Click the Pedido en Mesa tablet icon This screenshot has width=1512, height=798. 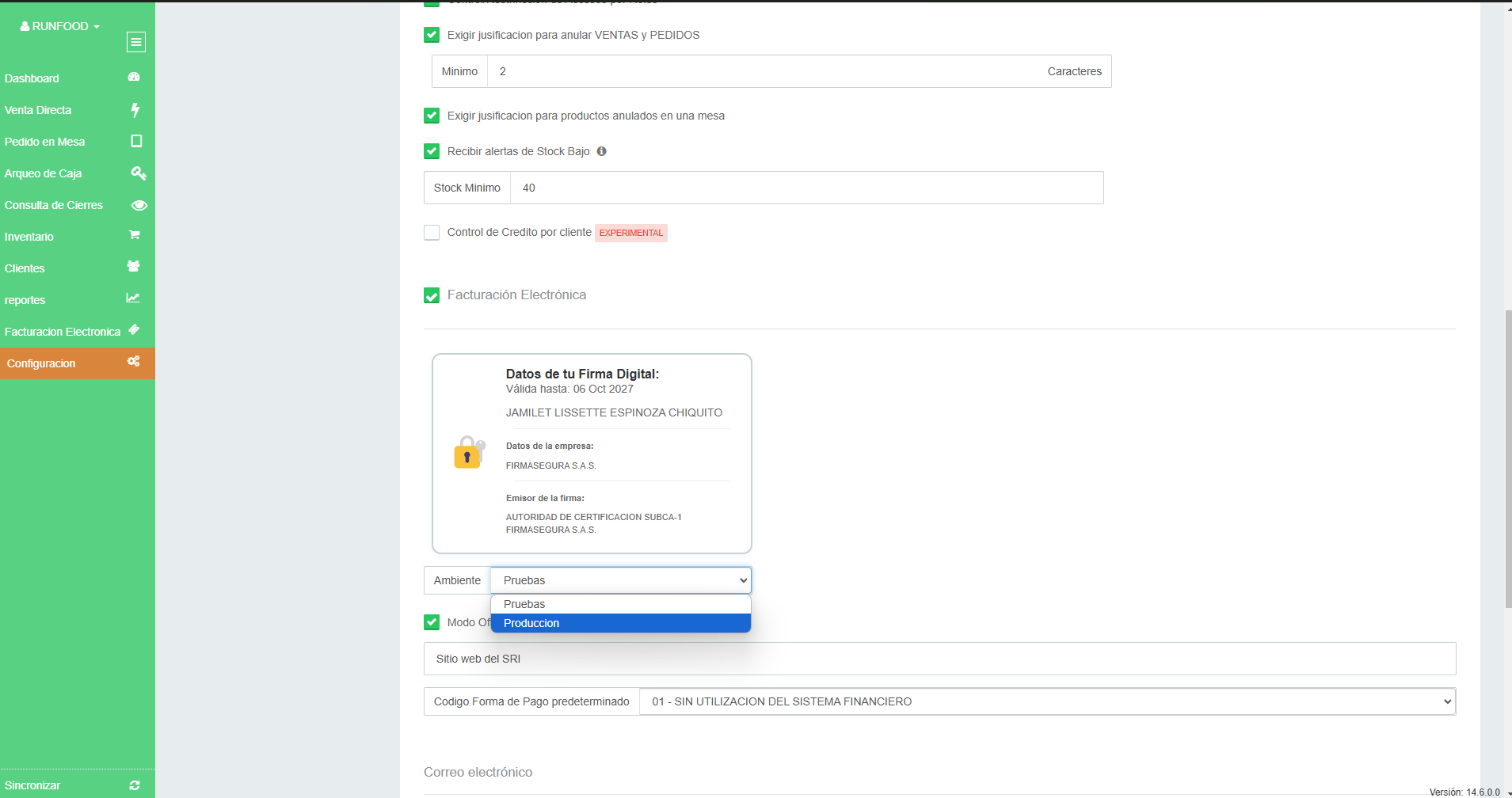pyautogui.click(x=136, y=141)
